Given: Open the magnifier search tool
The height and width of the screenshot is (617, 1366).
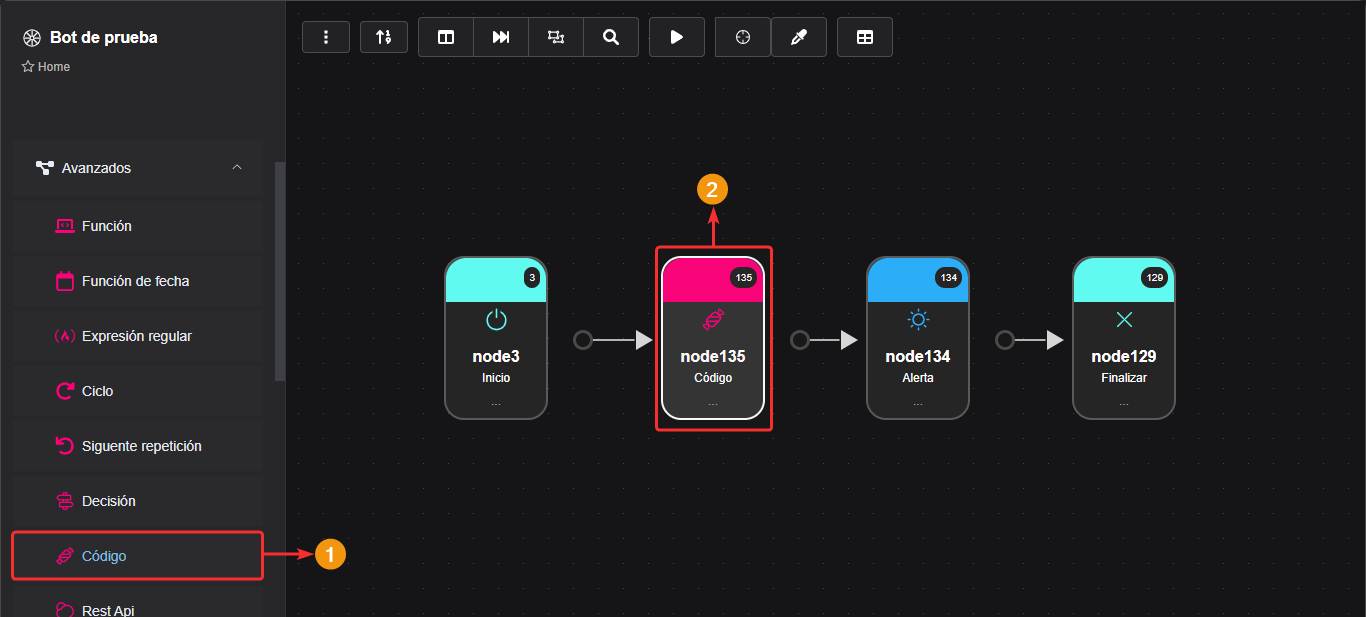Looking at the screenshot, I should pyautogui.click(x=611, y=37).
